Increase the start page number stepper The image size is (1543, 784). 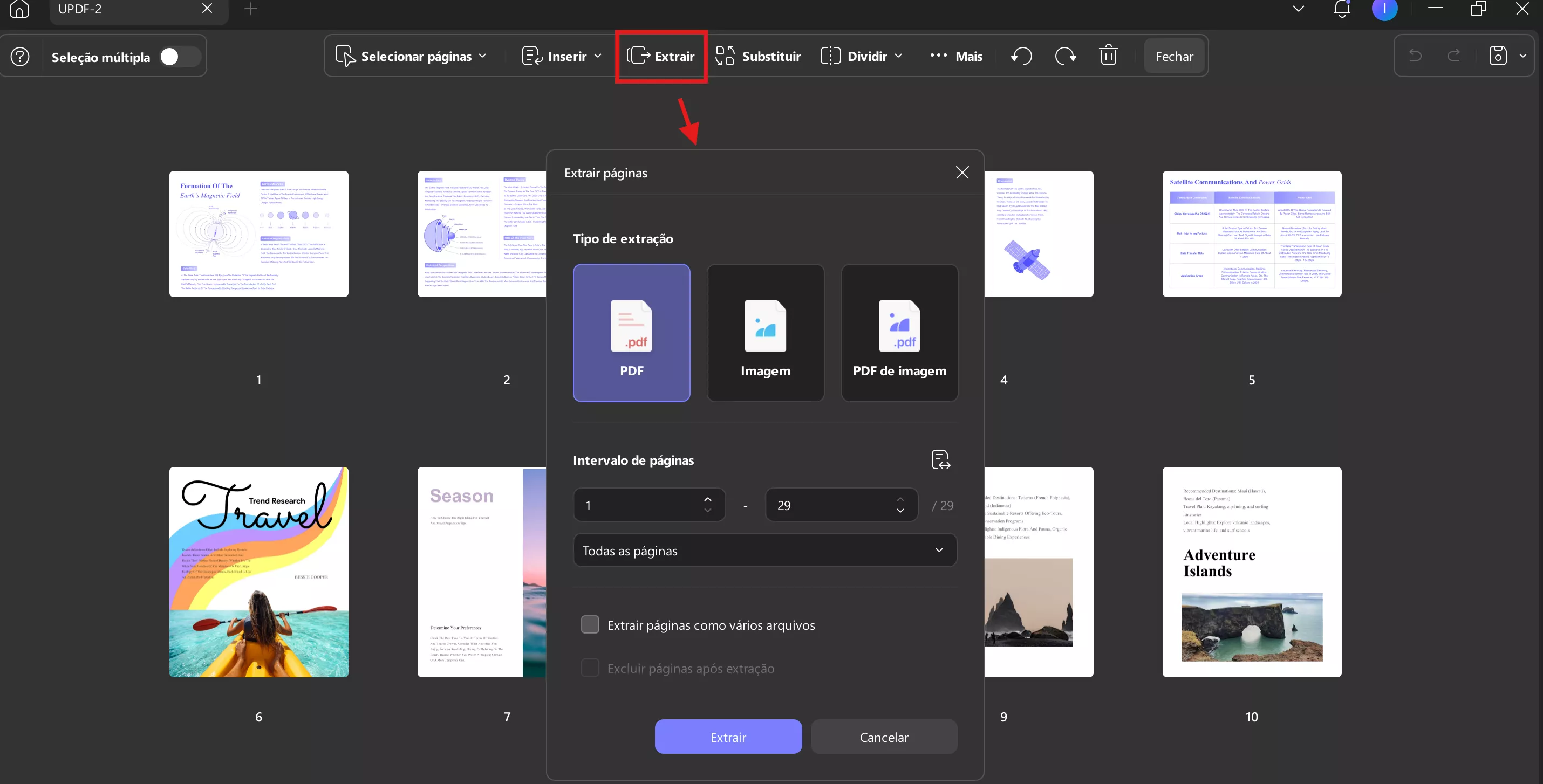tap(707, 499)
